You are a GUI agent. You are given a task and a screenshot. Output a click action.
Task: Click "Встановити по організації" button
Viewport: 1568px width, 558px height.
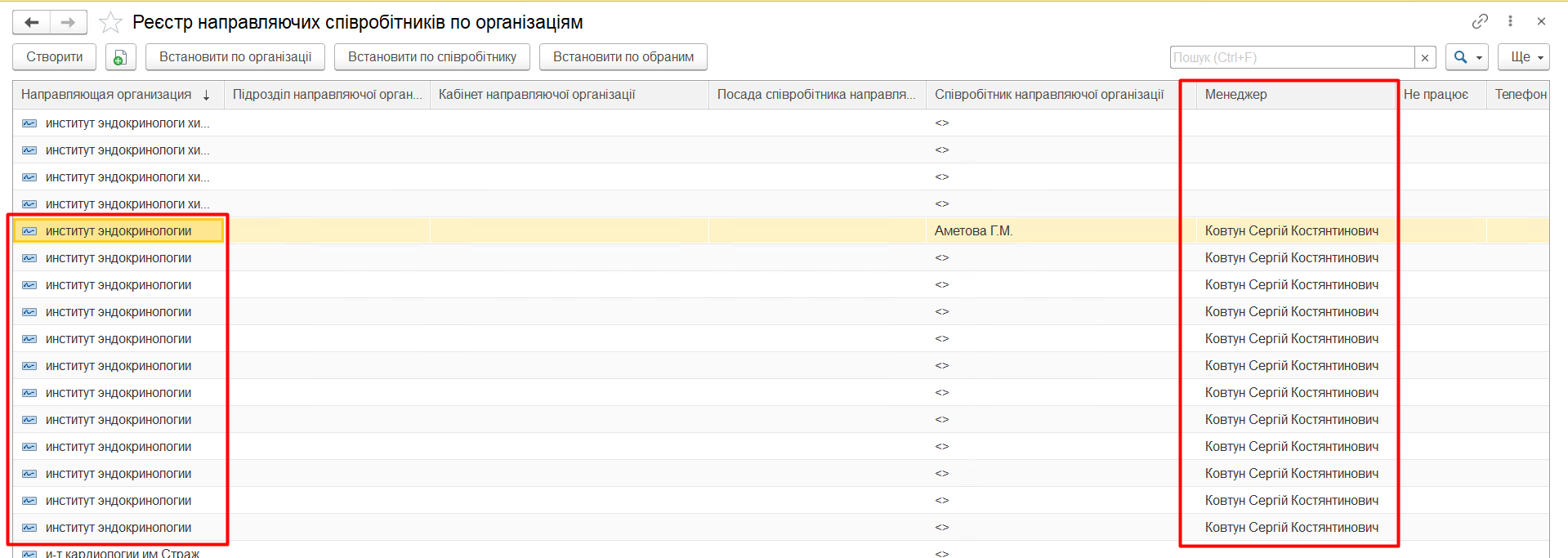click(235, 57)
